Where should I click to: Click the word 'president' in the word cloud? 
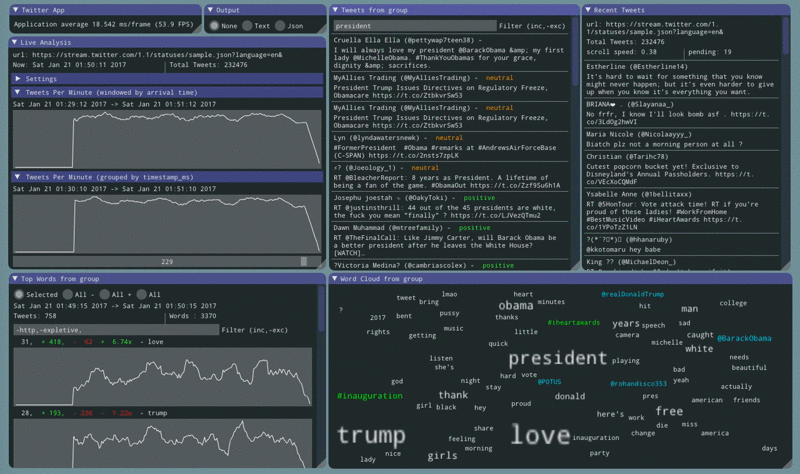click(x=558, y=358)
